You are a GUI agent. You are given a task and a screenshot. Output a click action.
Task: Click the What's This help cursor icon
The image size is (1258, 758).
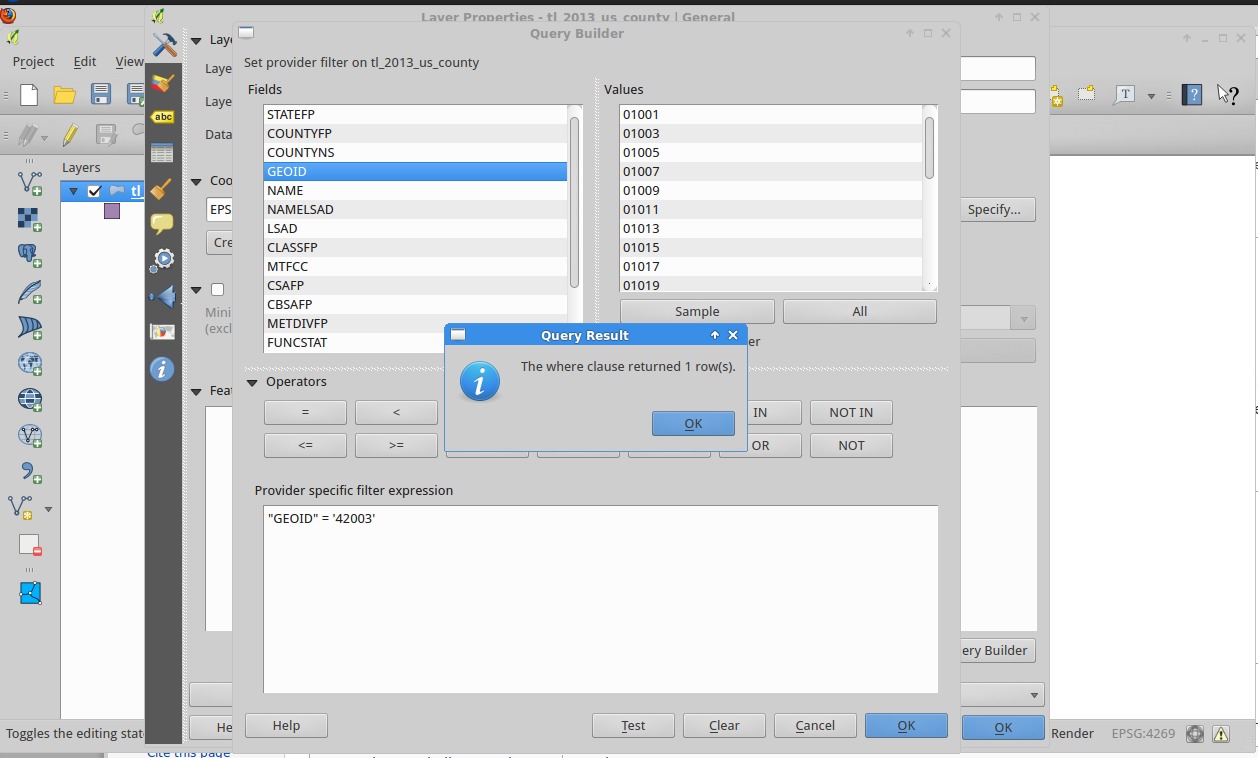[x=1227, y=95]
